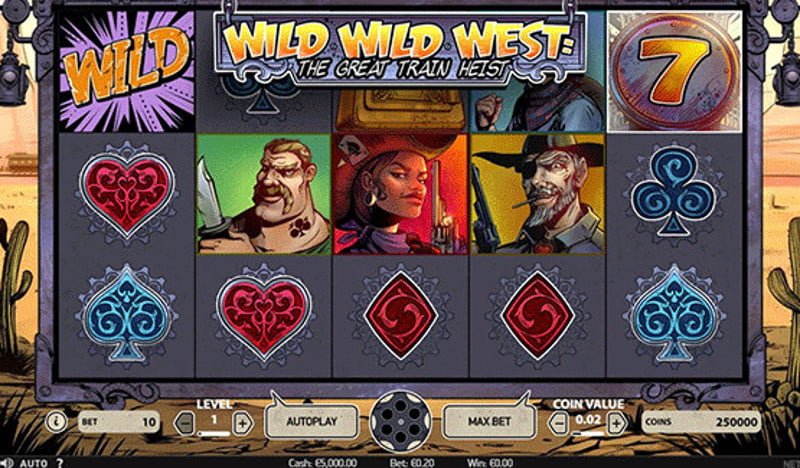Raise coin value with plus button
800x468 pixels.
616,423
